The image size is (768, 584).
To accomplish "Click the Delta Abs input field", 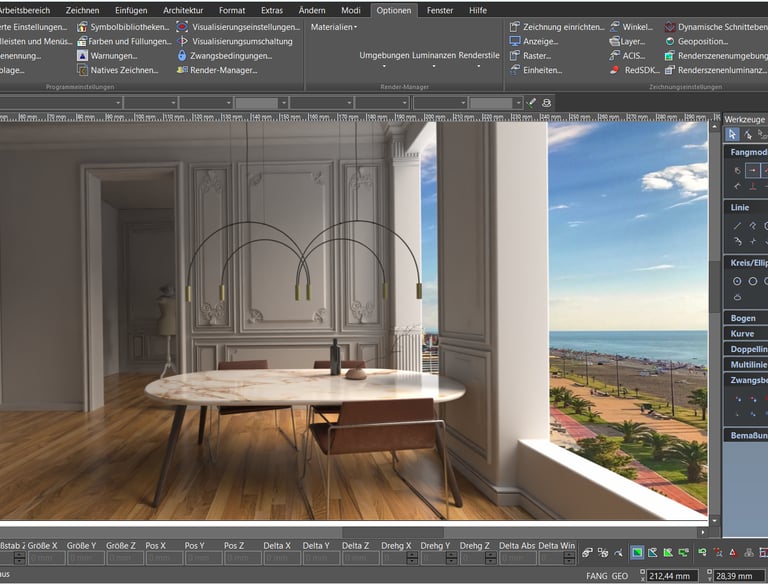I will (517, 558).
